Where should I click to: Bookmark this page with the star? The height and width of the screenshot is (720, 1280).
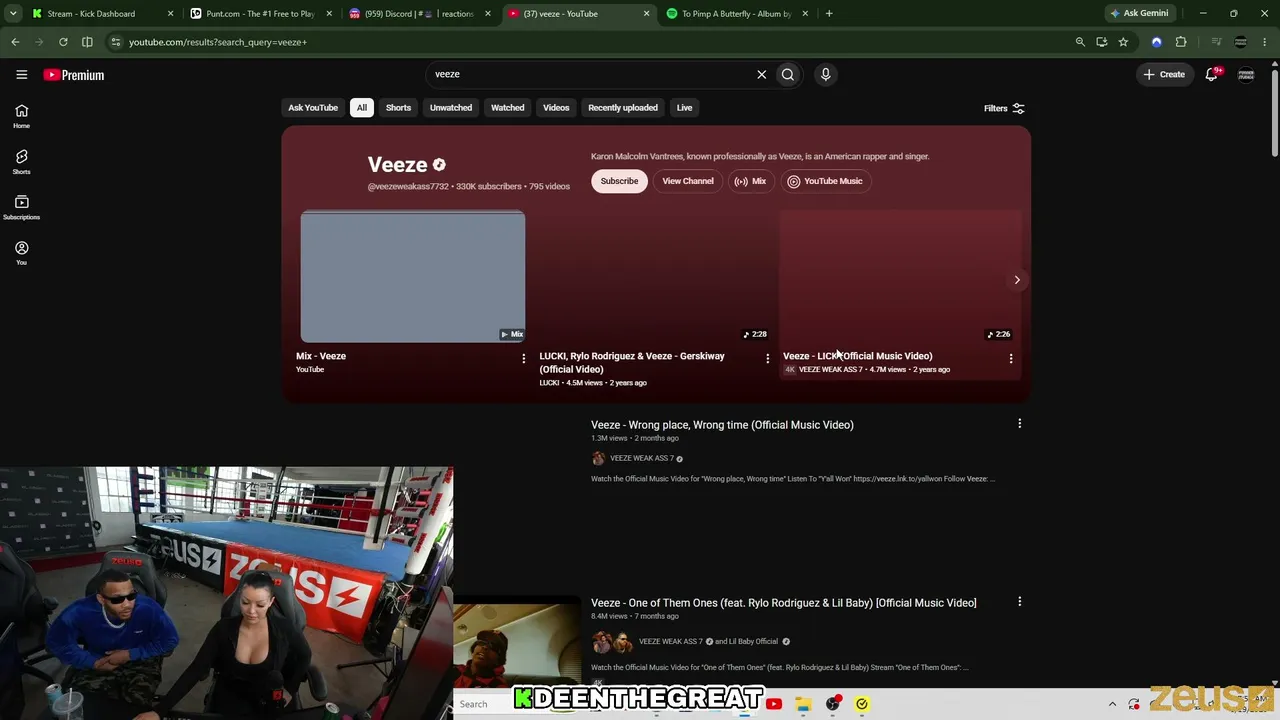[x=1123, y=42]
